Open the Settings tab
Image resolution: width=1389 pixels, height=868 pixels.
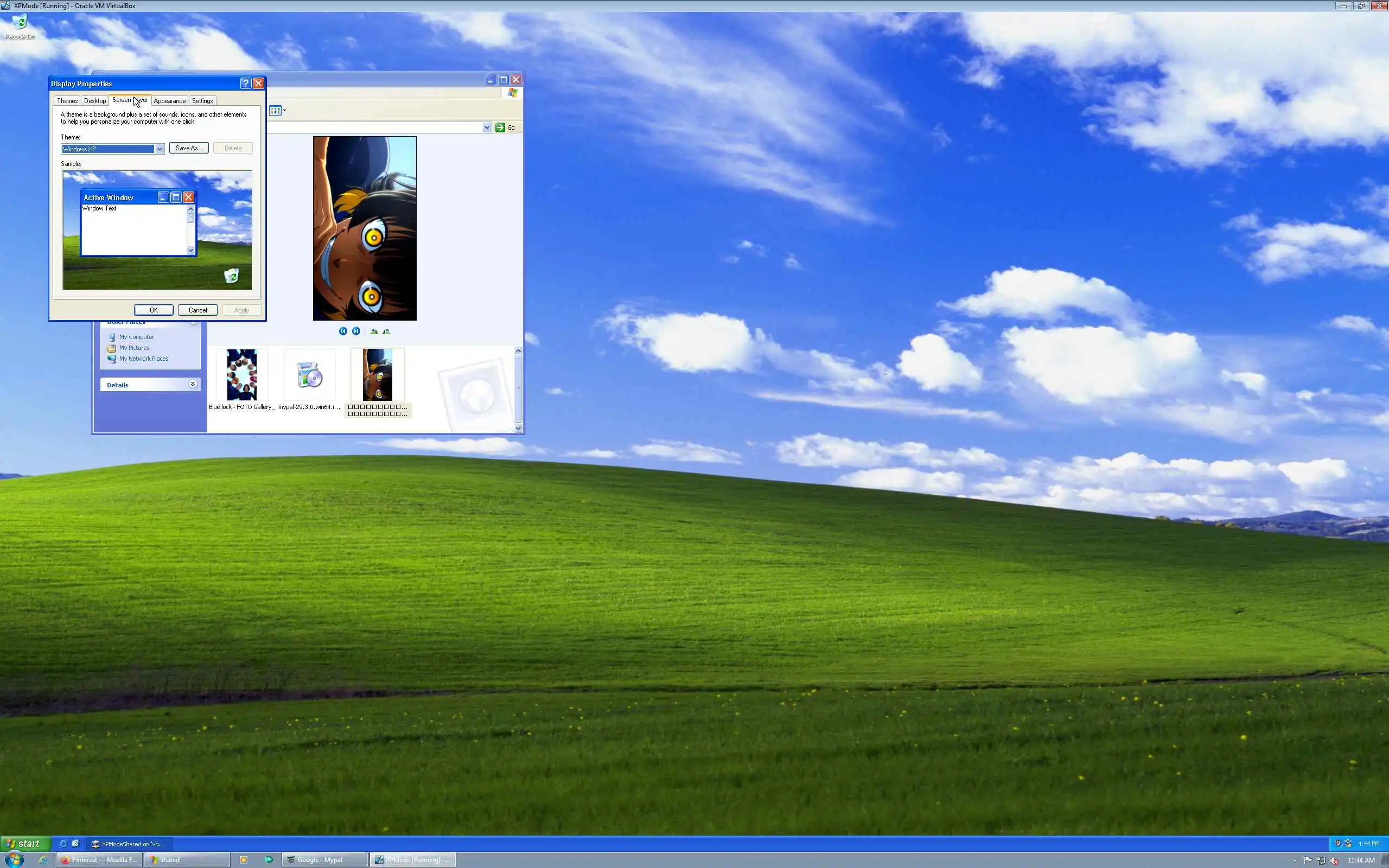202,101
